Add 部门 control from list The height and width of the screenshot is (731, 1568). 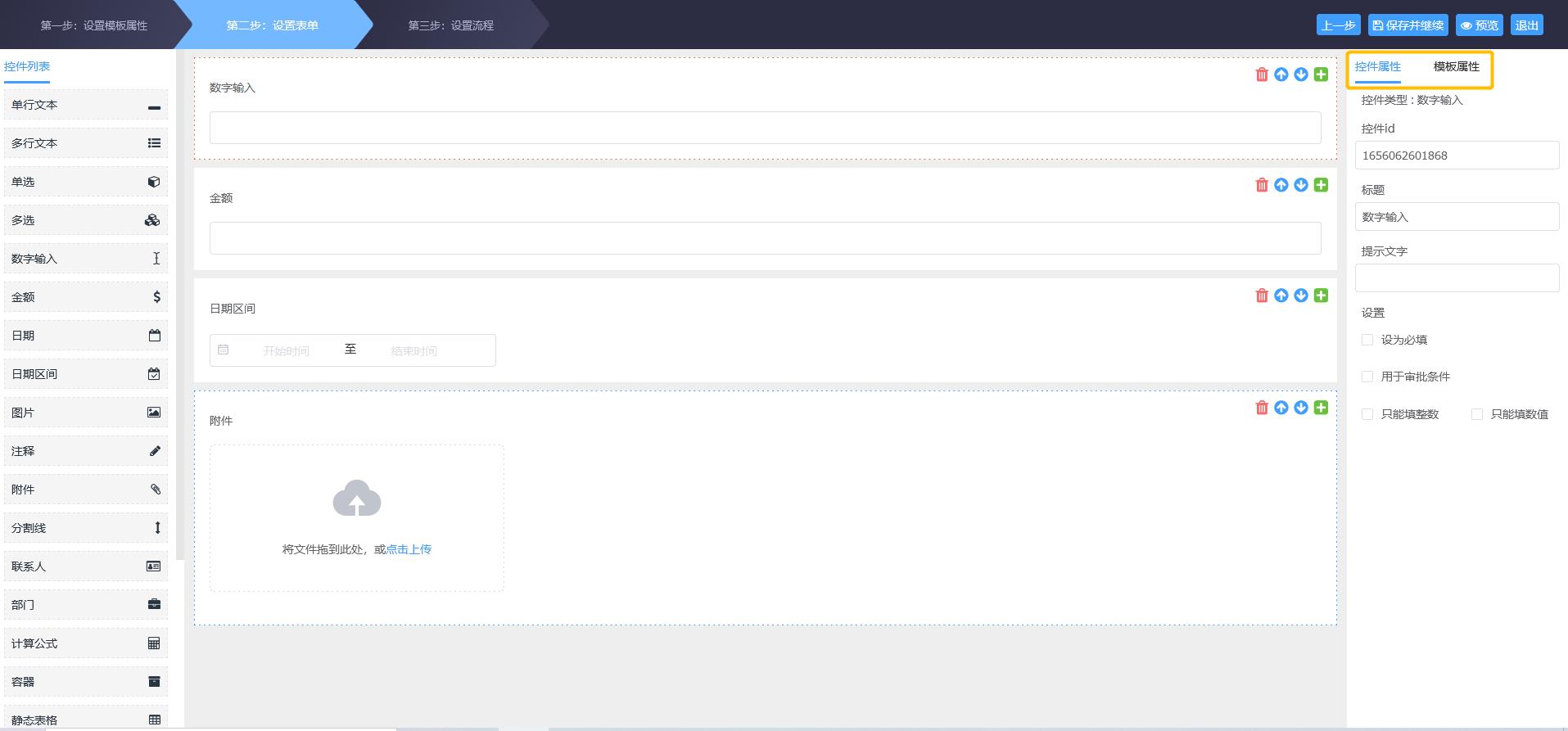(86, 605)
